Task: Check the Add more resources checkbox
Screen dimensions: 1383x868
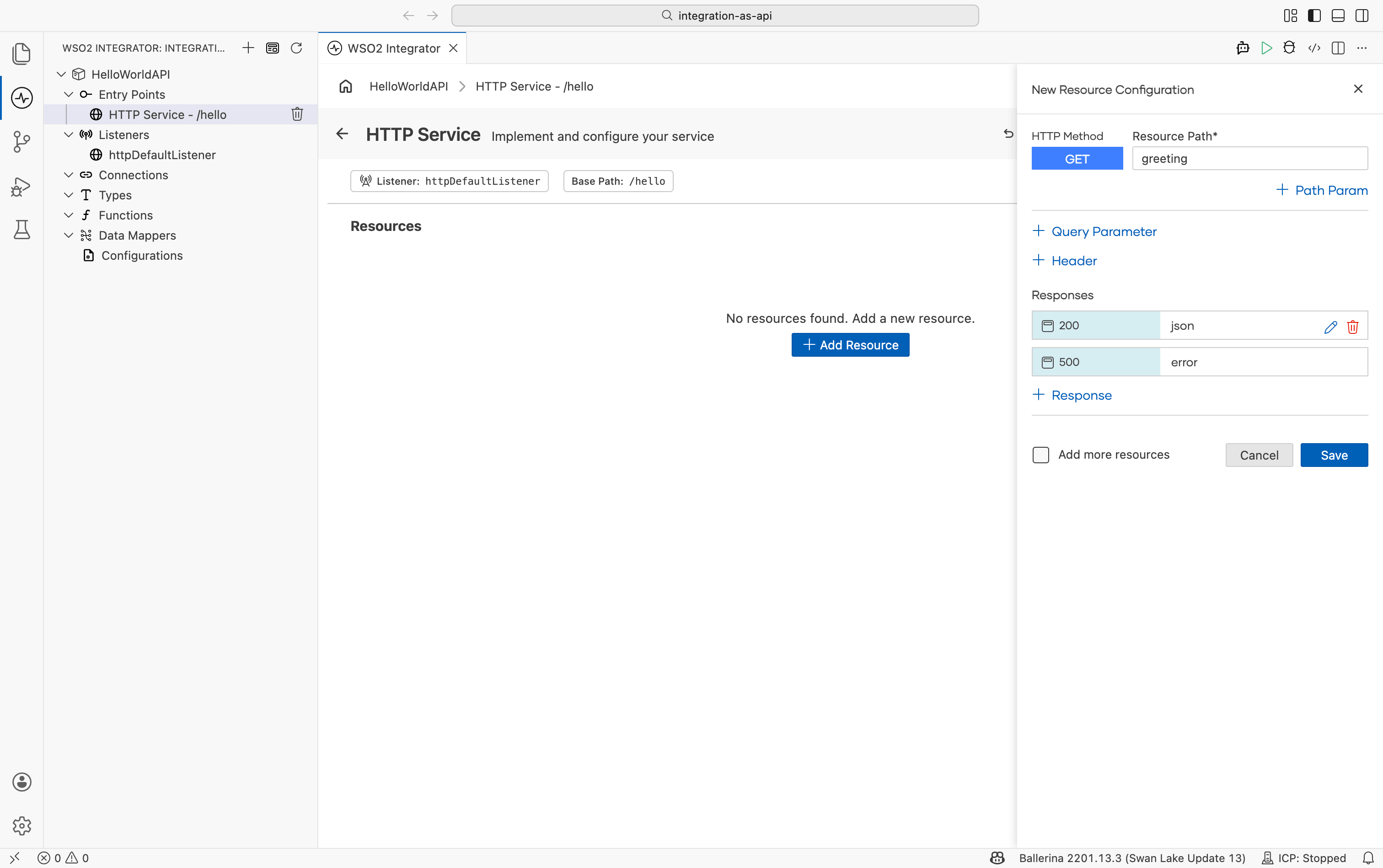Action: 1040,455
